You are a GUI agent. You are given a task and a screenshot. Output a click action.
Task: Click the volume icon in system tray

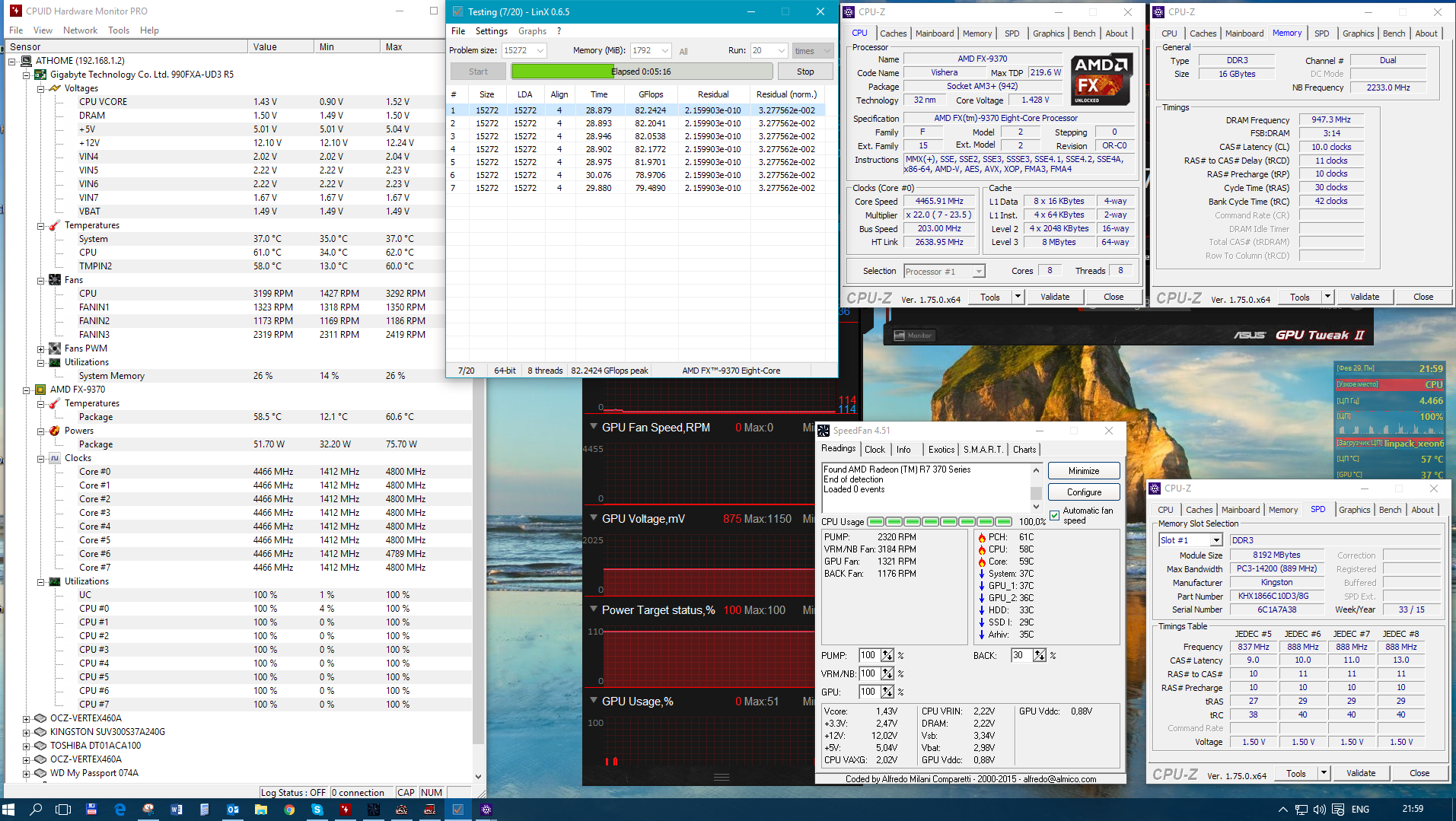tap(1319, 810)
